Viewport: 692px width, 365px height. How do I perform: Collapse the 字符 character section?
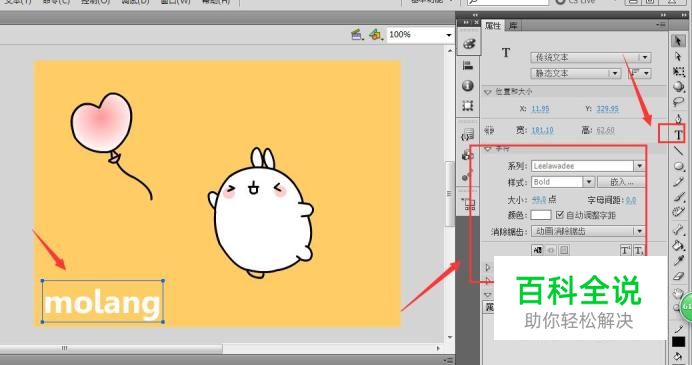(x=488, y=149)
